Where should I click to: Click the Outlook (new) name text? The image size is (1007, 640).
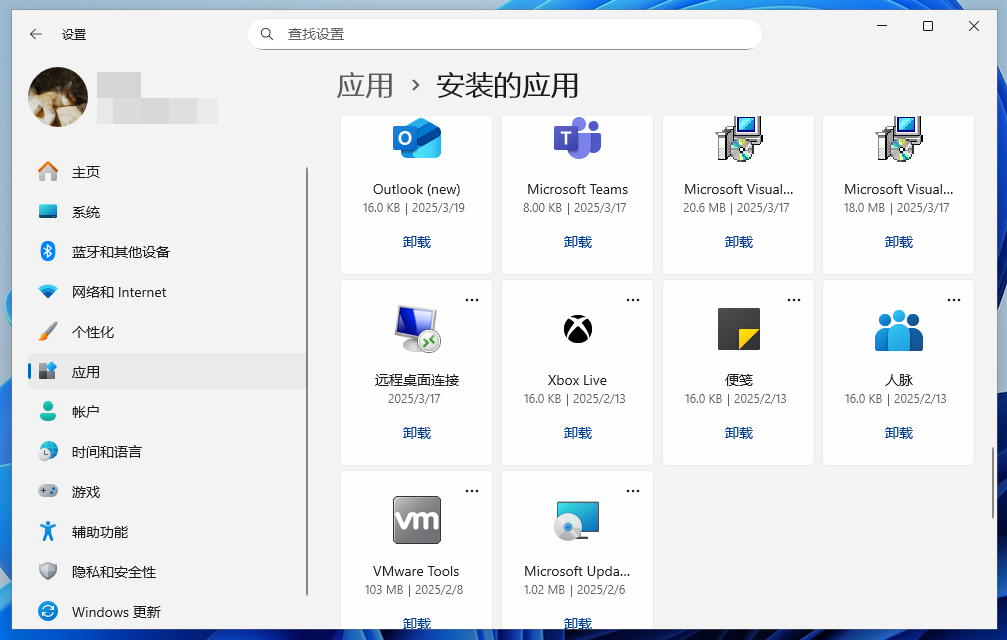pyautogui.click(x=417, y=189)
